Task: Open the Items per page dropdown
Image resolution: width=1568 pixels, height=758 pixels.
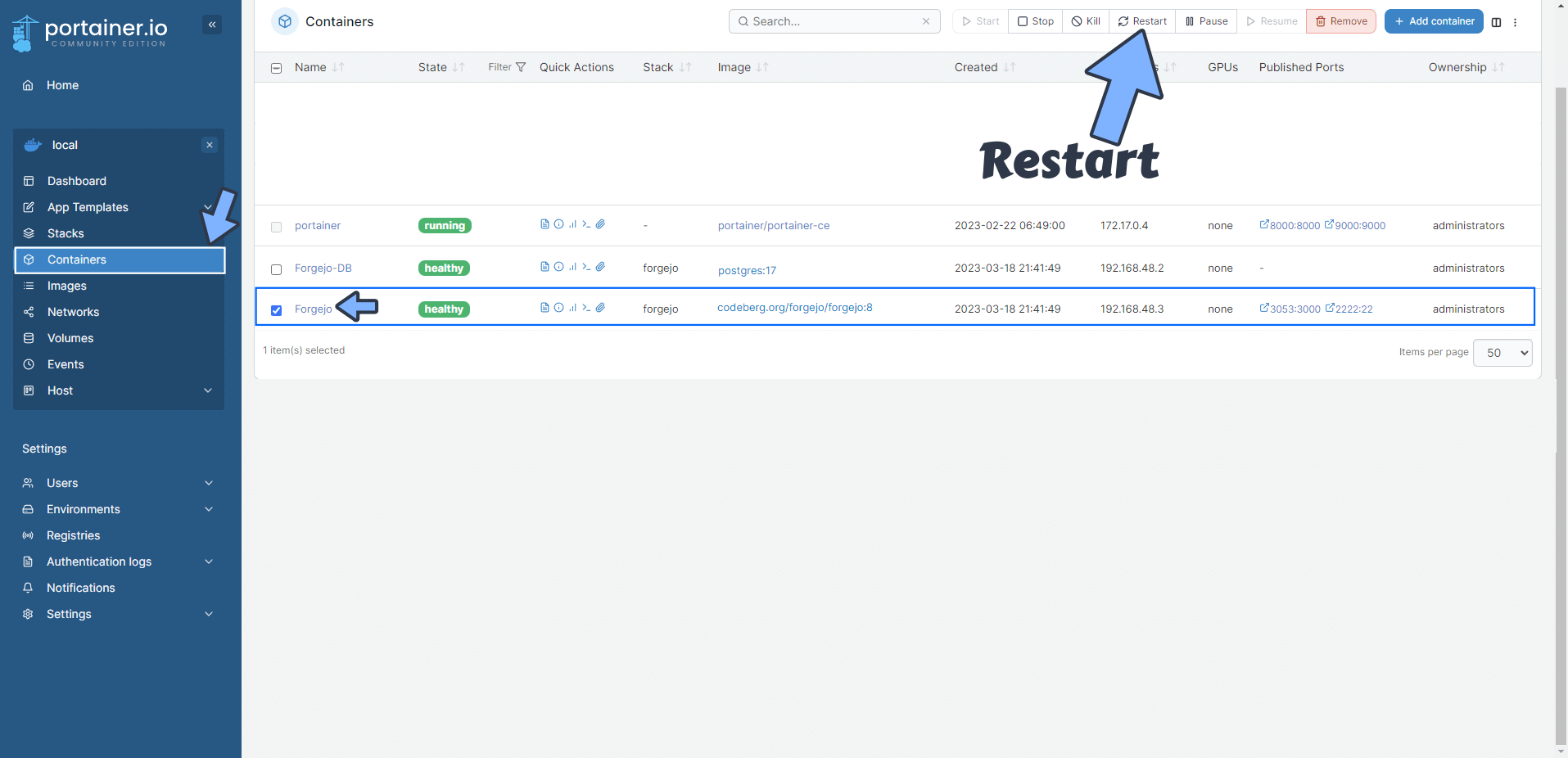Action: (1502, 353)
